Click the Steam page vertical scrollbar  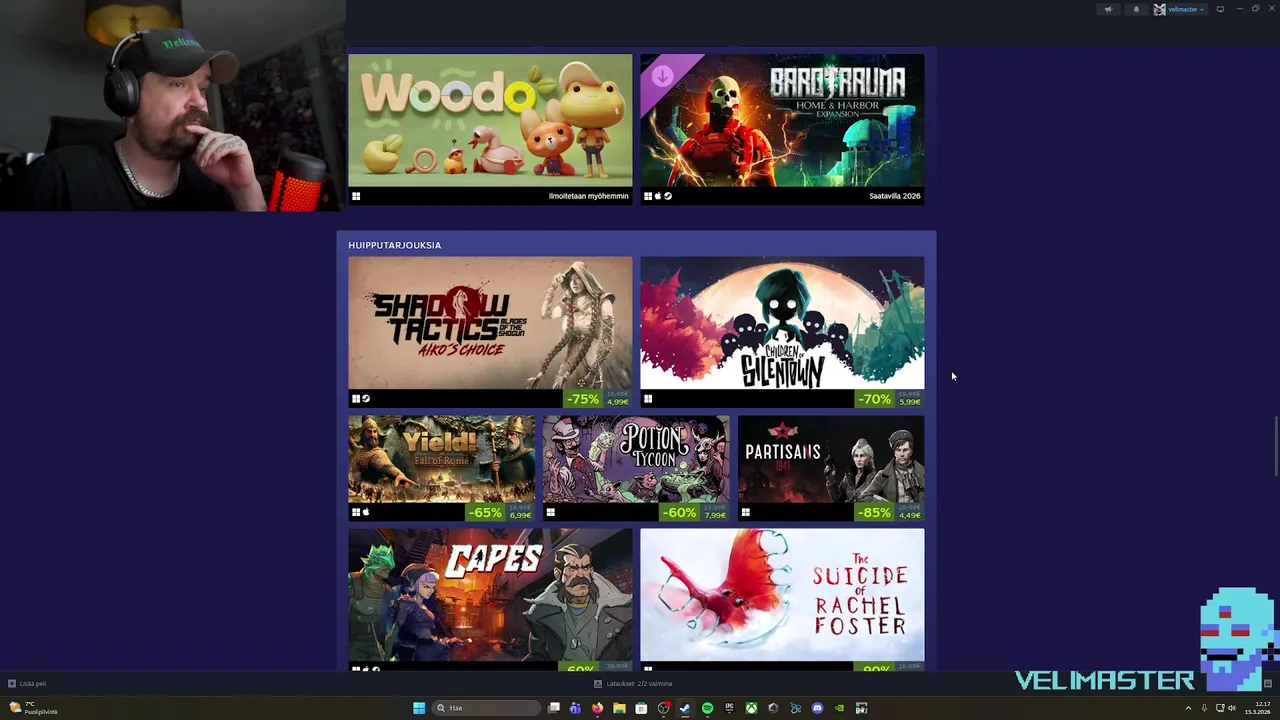pyautogui.click(x=1275, y=446)
